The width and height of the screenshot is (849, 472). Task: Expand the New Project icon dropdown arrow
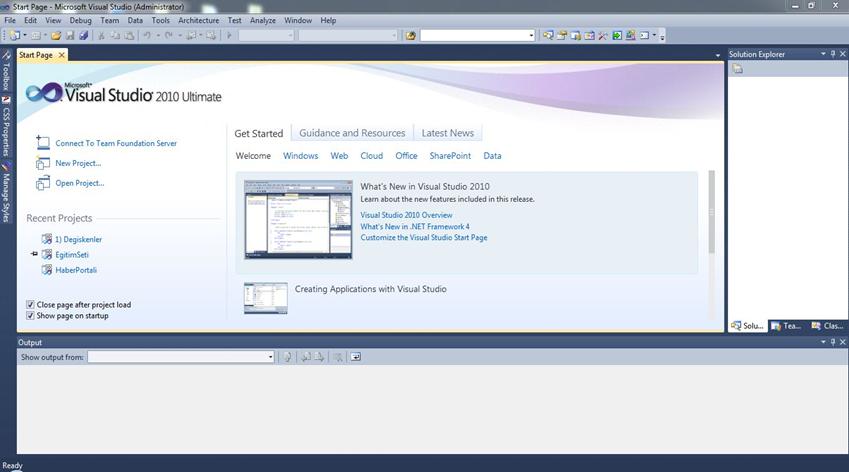coord(25,36)
